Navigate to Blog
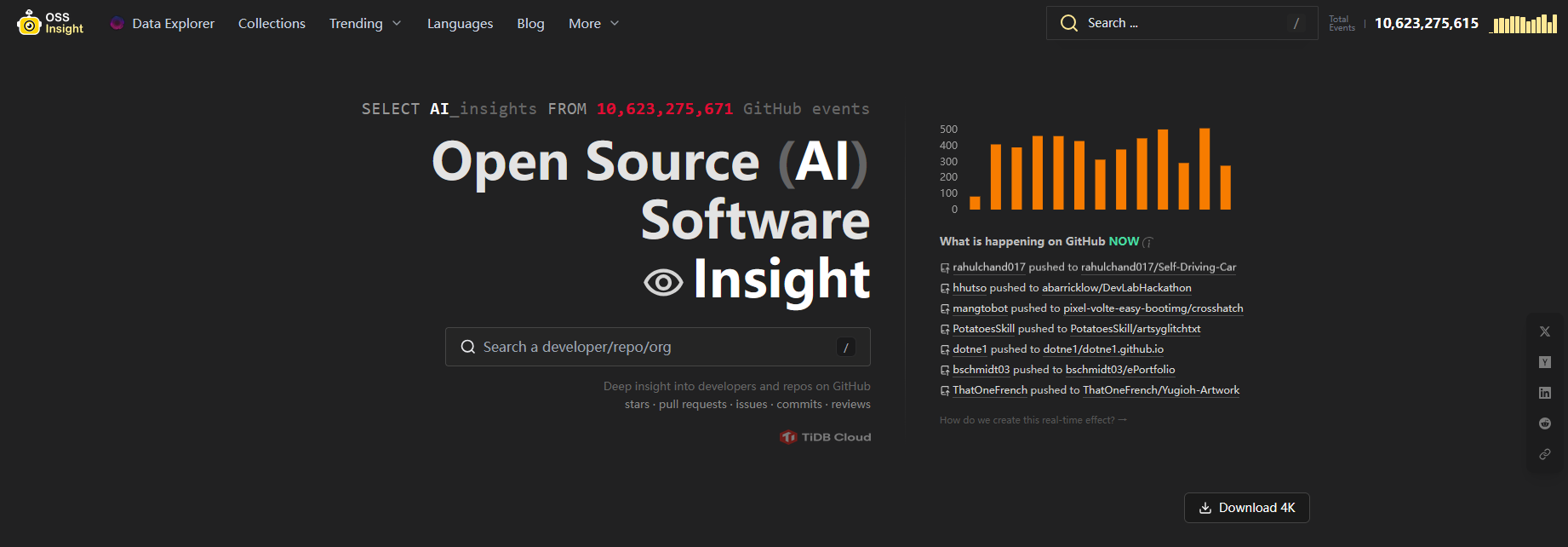This screenshot has width=1568, height=547. [x=530, y=23]
